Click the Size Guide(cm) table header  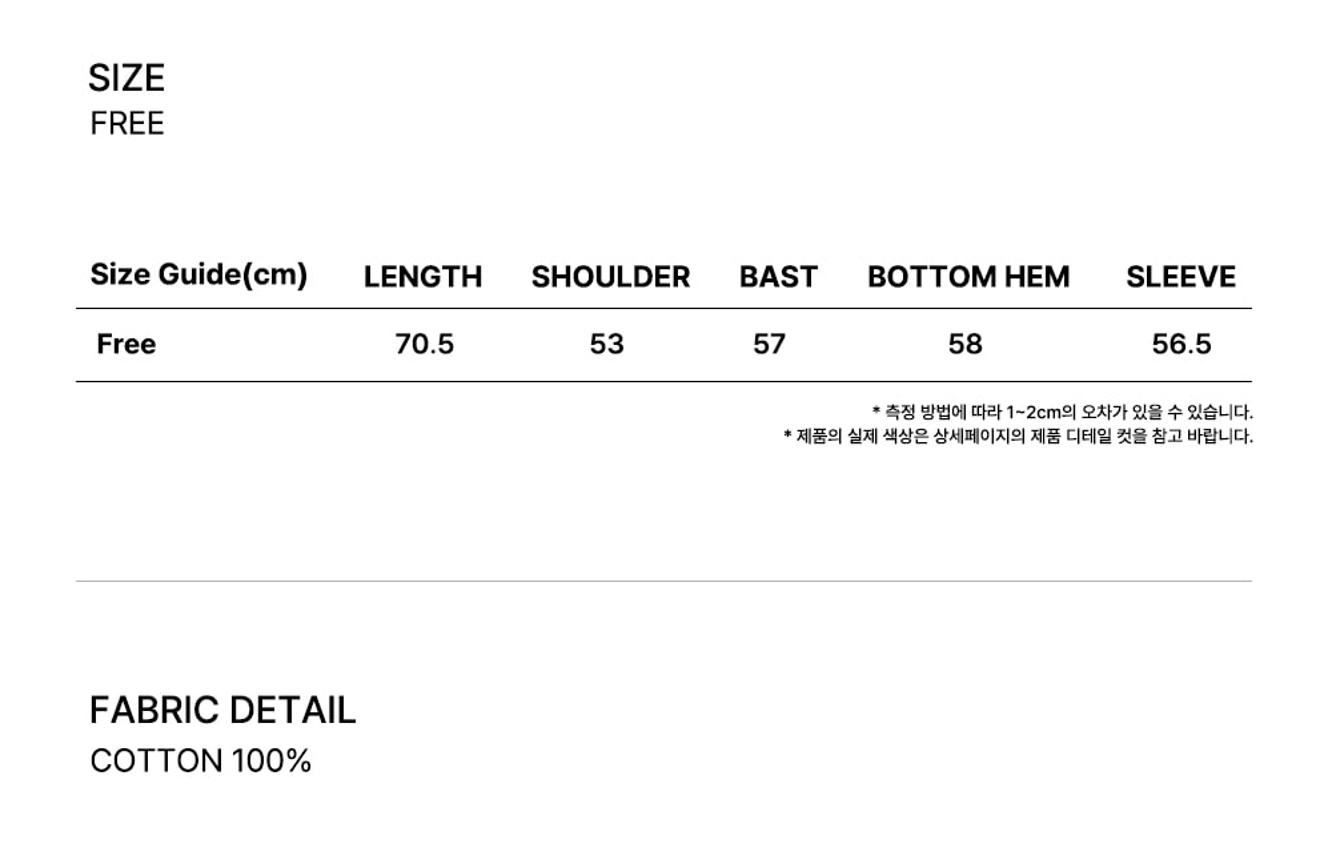click(198, 275)
